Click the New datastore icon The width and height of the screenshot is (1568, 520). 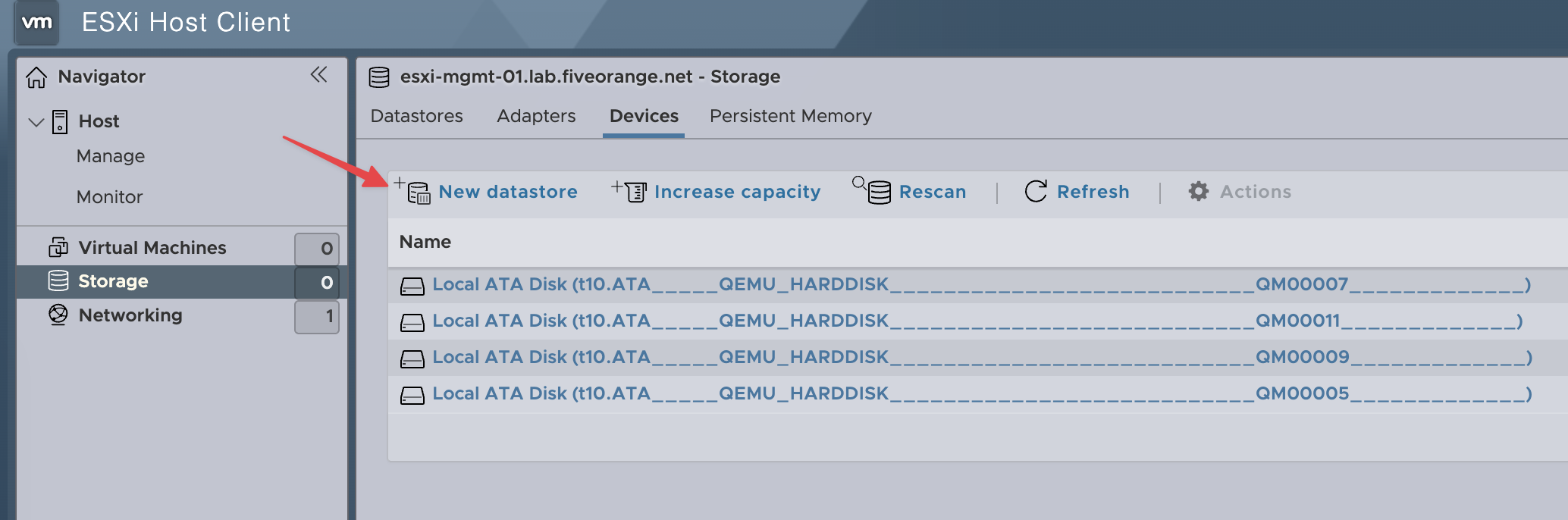(413, 192)
